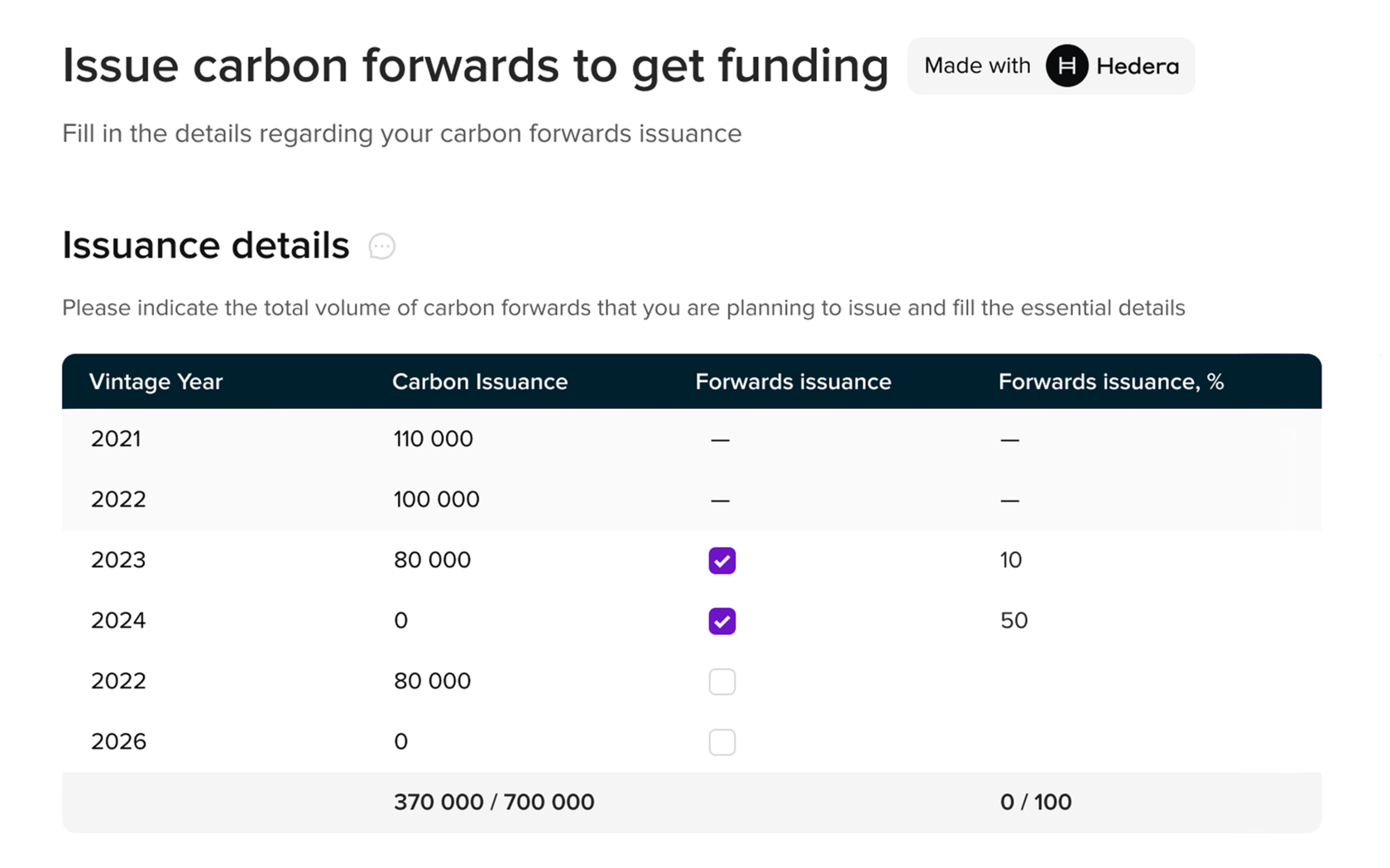Viewport: 1390px width, 868px height.
Task: Click the 2026 vintage year cell
Action: [118, 741]
